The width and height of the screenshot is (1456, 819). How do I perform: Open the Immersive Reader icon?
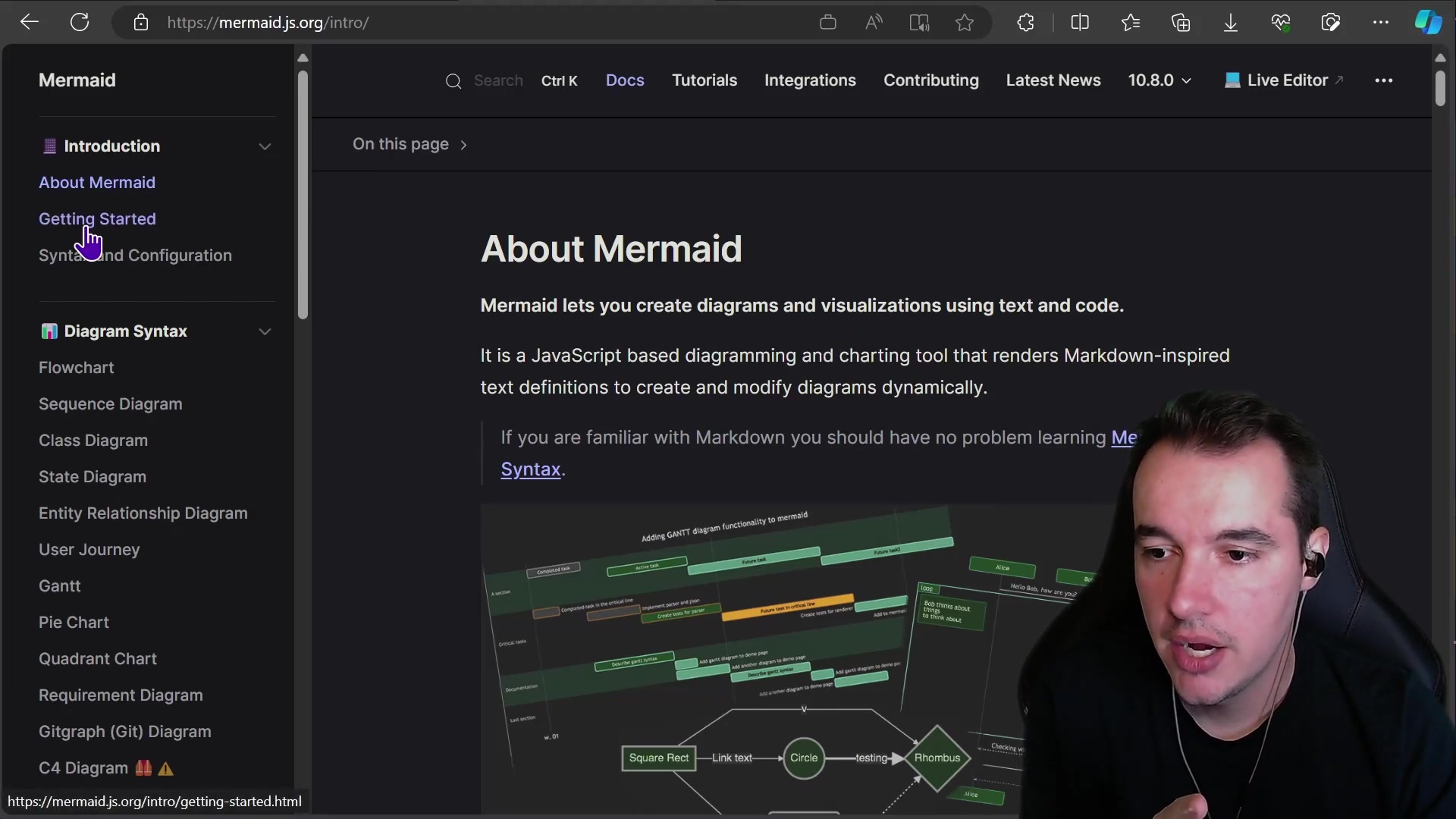[919, 23]
